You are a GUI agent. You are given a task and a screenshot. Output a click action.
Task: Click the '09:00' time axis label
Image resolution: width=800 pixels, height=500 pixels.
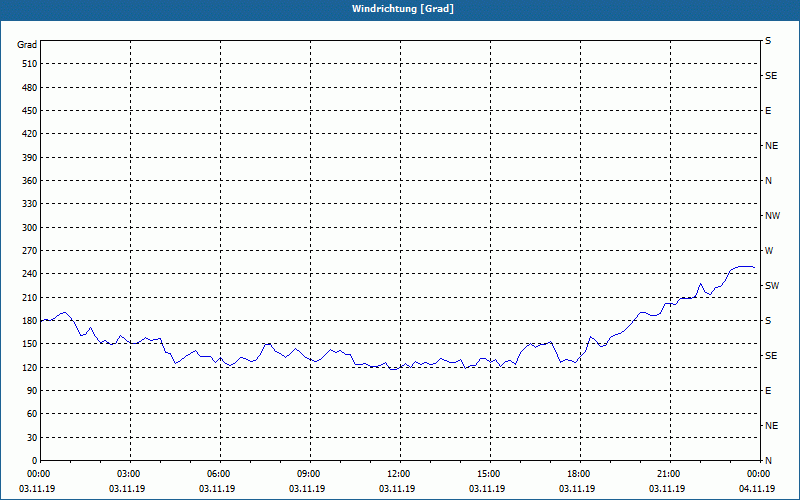pos(310,474)
